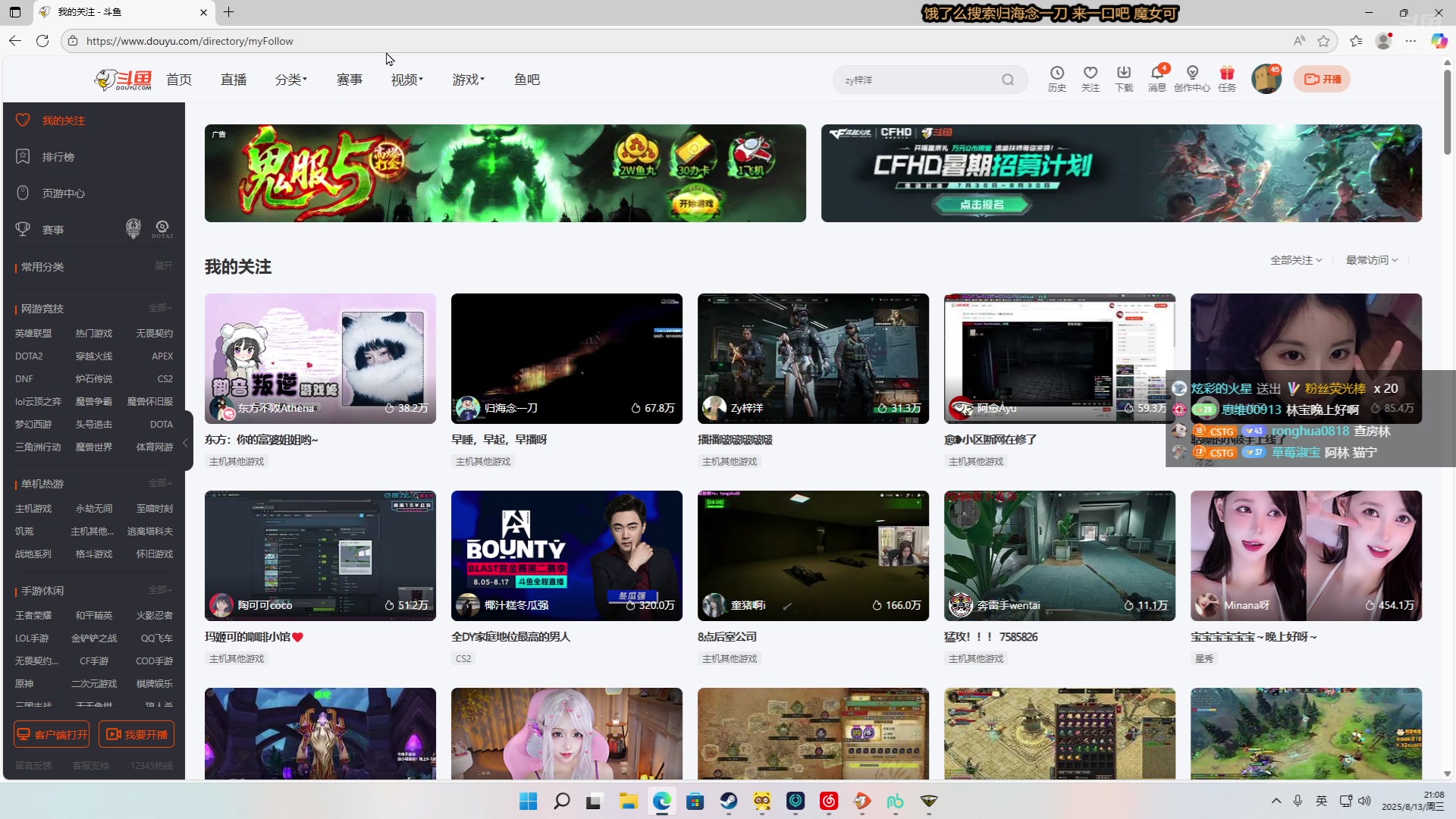Select 我的关注 heart in sidebar
The image size is (1456, 819).
point(50,121)
